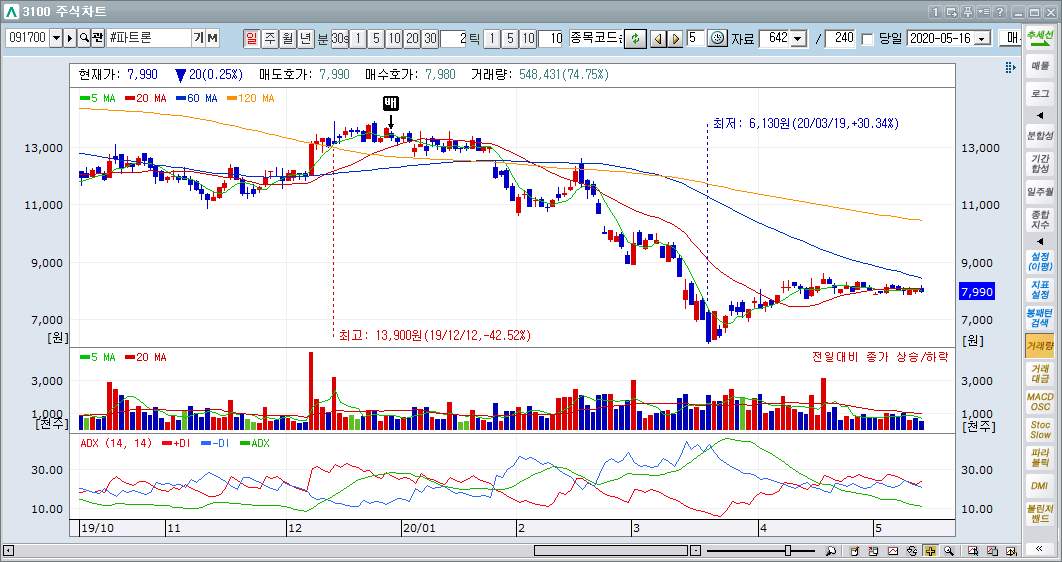Screen dimensions: 1062x562
Task: Open the 로그 sidebar tab
Action: pyautogui.click(x=1040, y=93)
